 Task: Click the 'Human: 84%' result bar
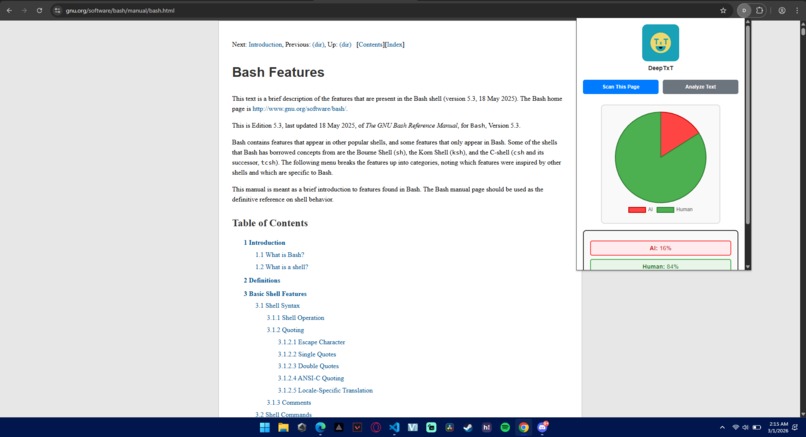point(660,265)
